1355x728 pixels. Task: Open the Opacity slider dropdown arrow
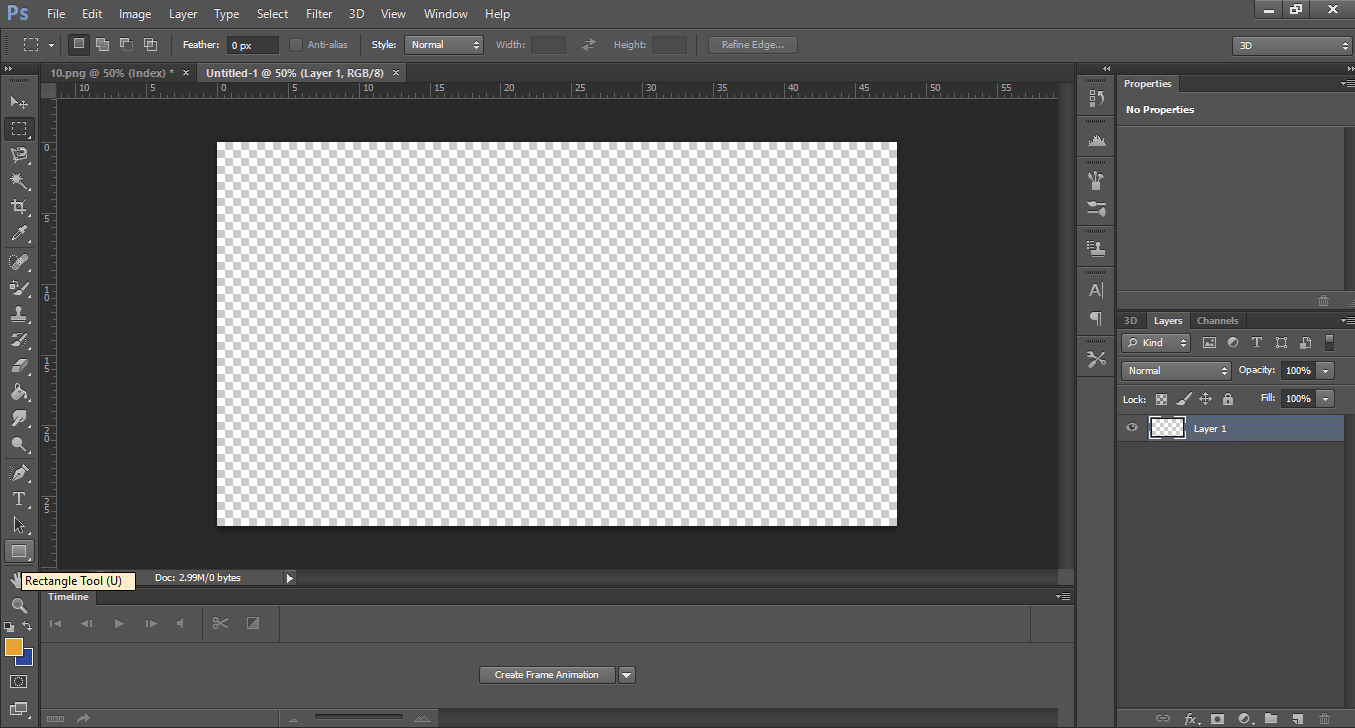[x=1326, y=371]
